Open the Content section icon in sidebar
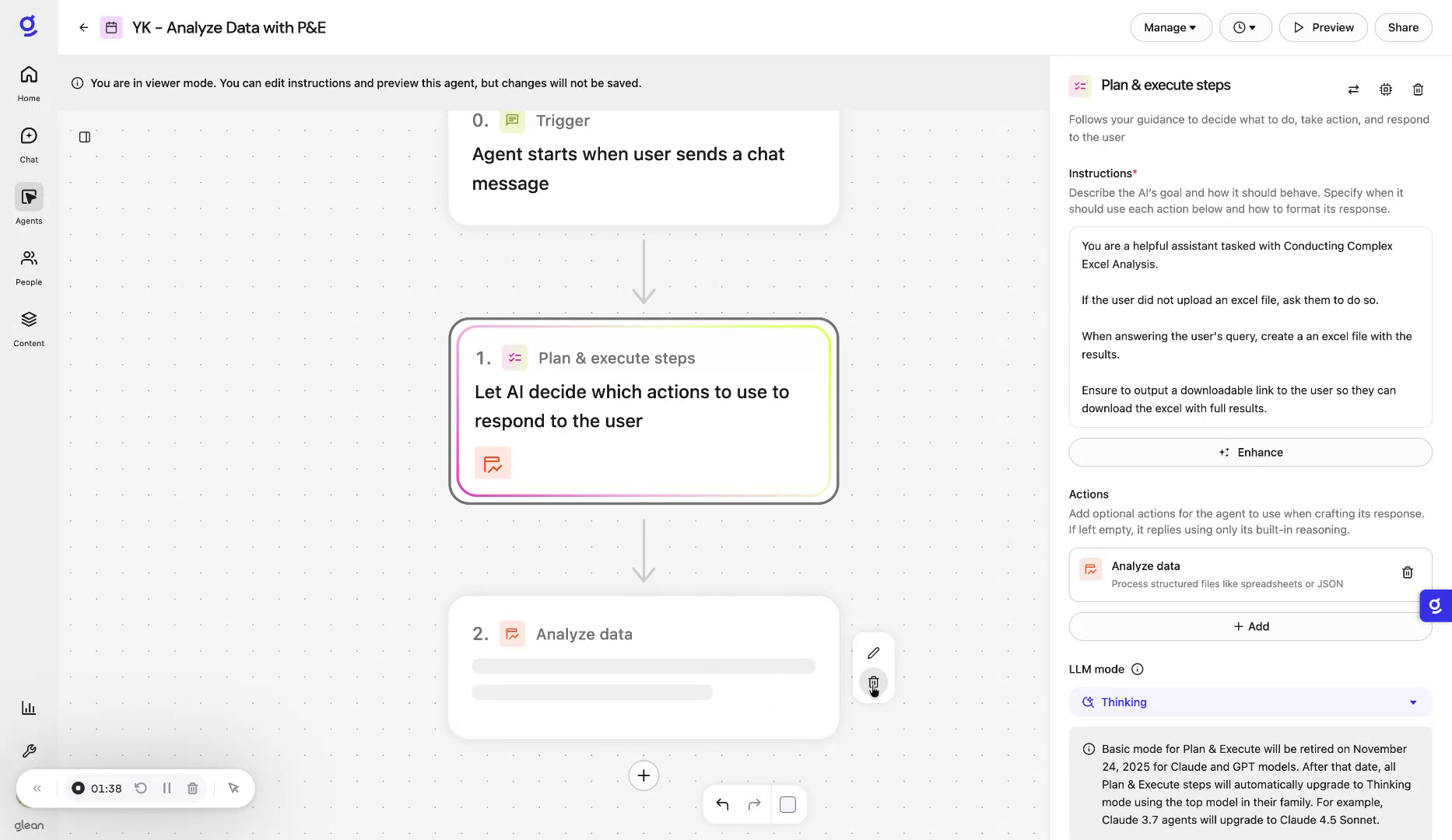The image size is (1452, 840). pos(28,319)
